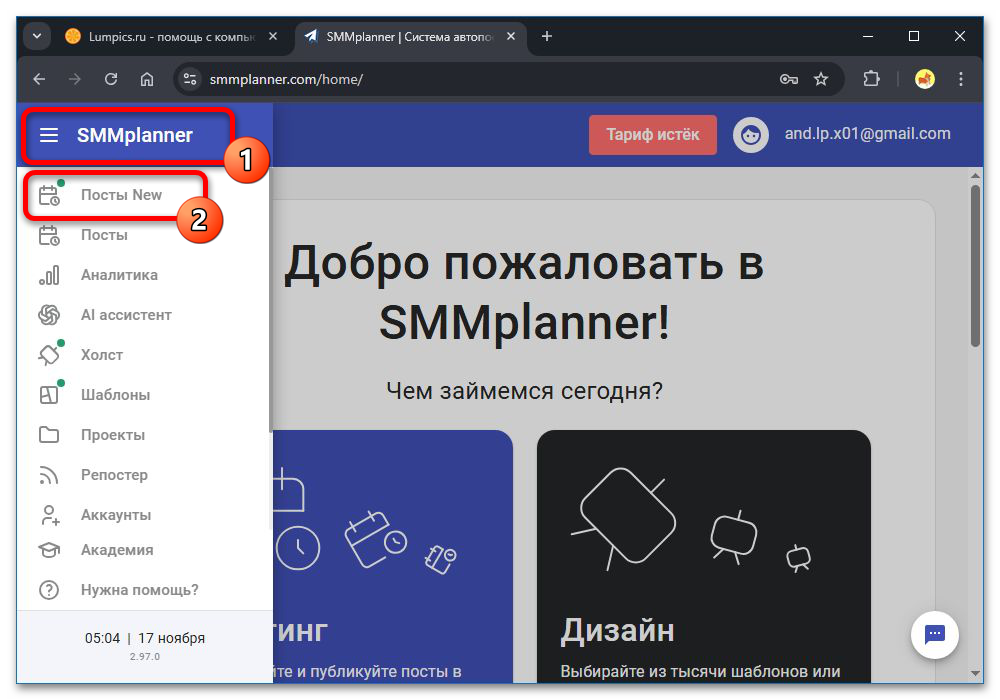The image size is (1000, 700).
Task: Go back in browser history
Action: 40,79
